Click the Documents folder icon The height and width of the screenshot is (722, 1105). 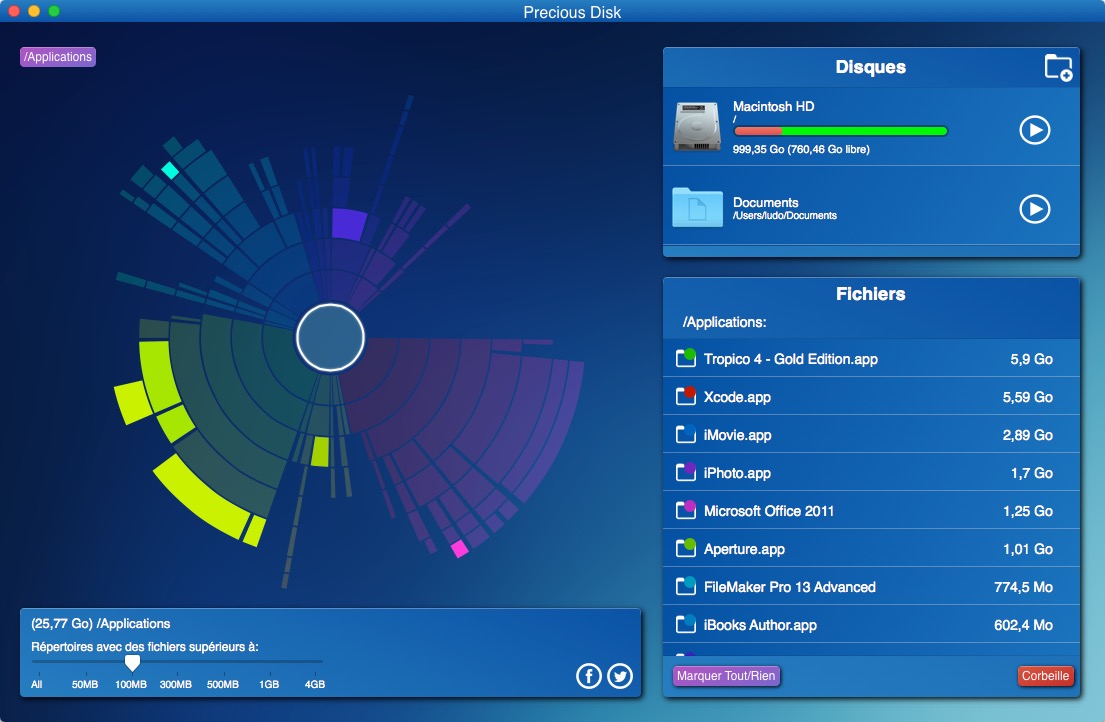pos(697,208)
